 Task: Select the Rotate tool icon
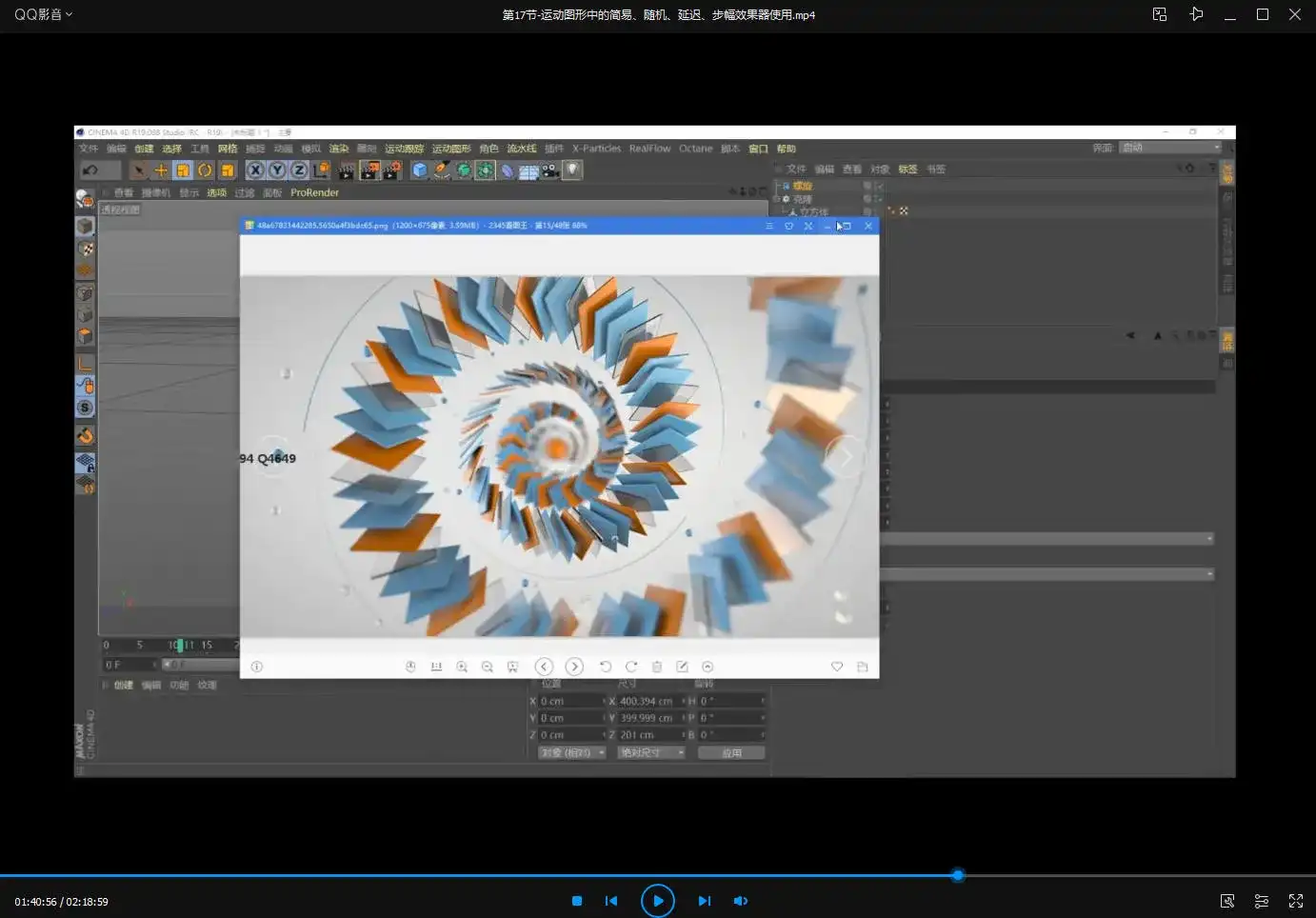(x=206, y=170)
